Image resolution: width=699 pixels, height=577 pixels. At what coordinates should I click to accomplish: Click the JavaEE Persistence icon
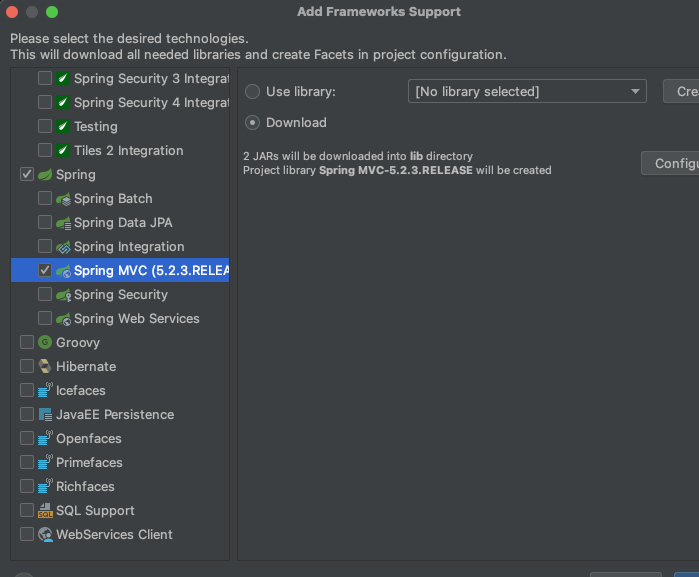point(45,415)
